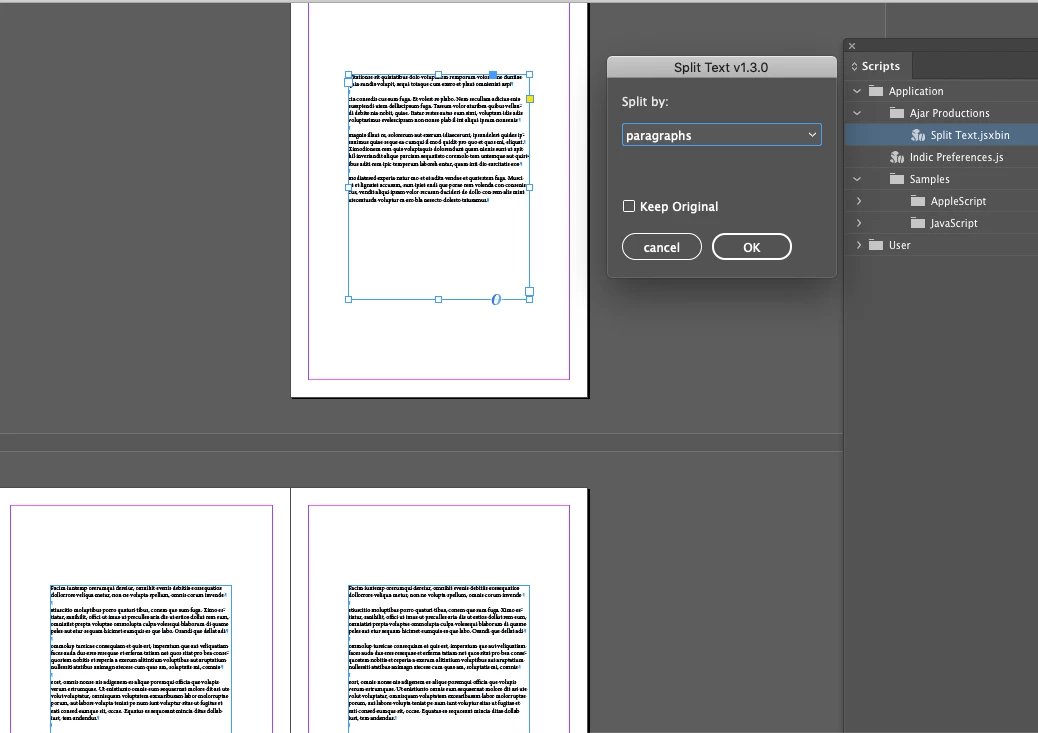Confirm with the OK button
1038x733 pixels.
751,247
